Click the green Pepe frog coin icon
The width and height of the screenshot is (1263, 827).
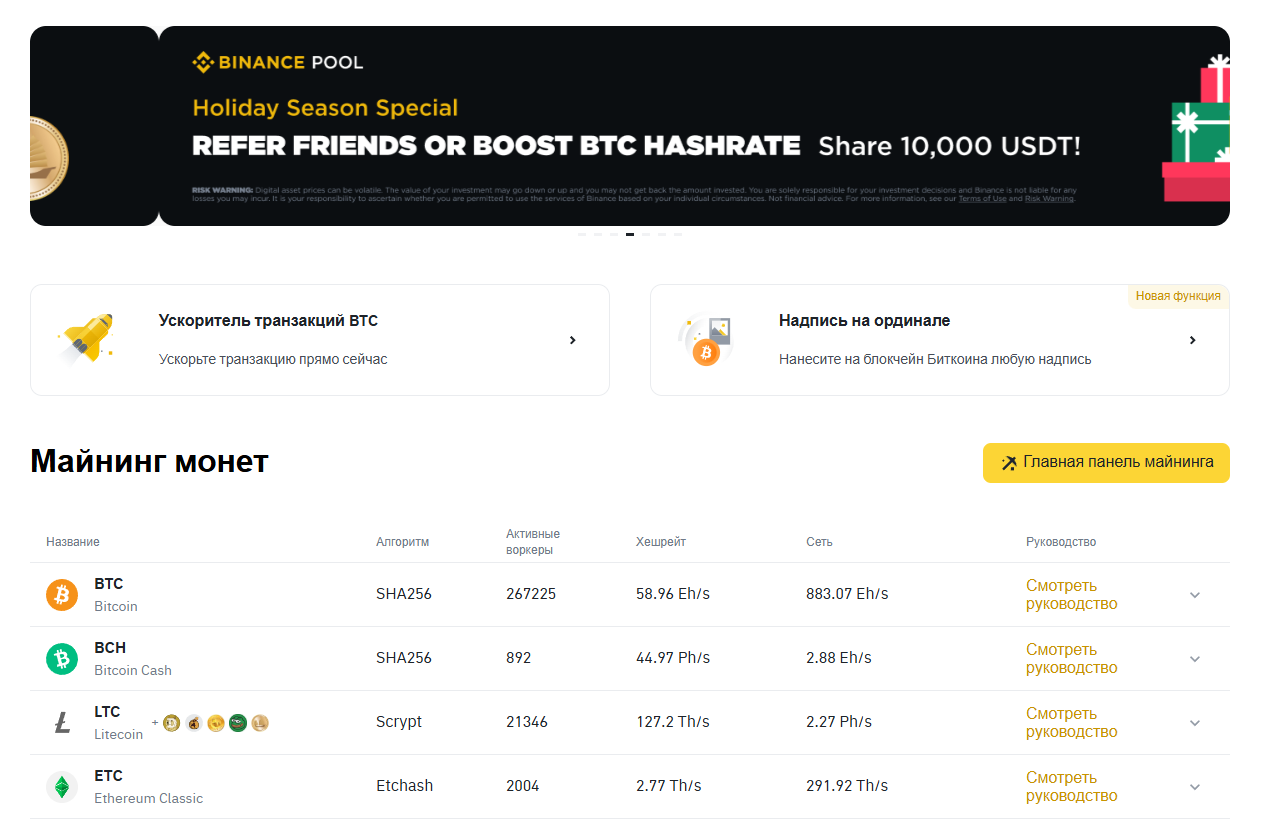[x=238, y=723]
